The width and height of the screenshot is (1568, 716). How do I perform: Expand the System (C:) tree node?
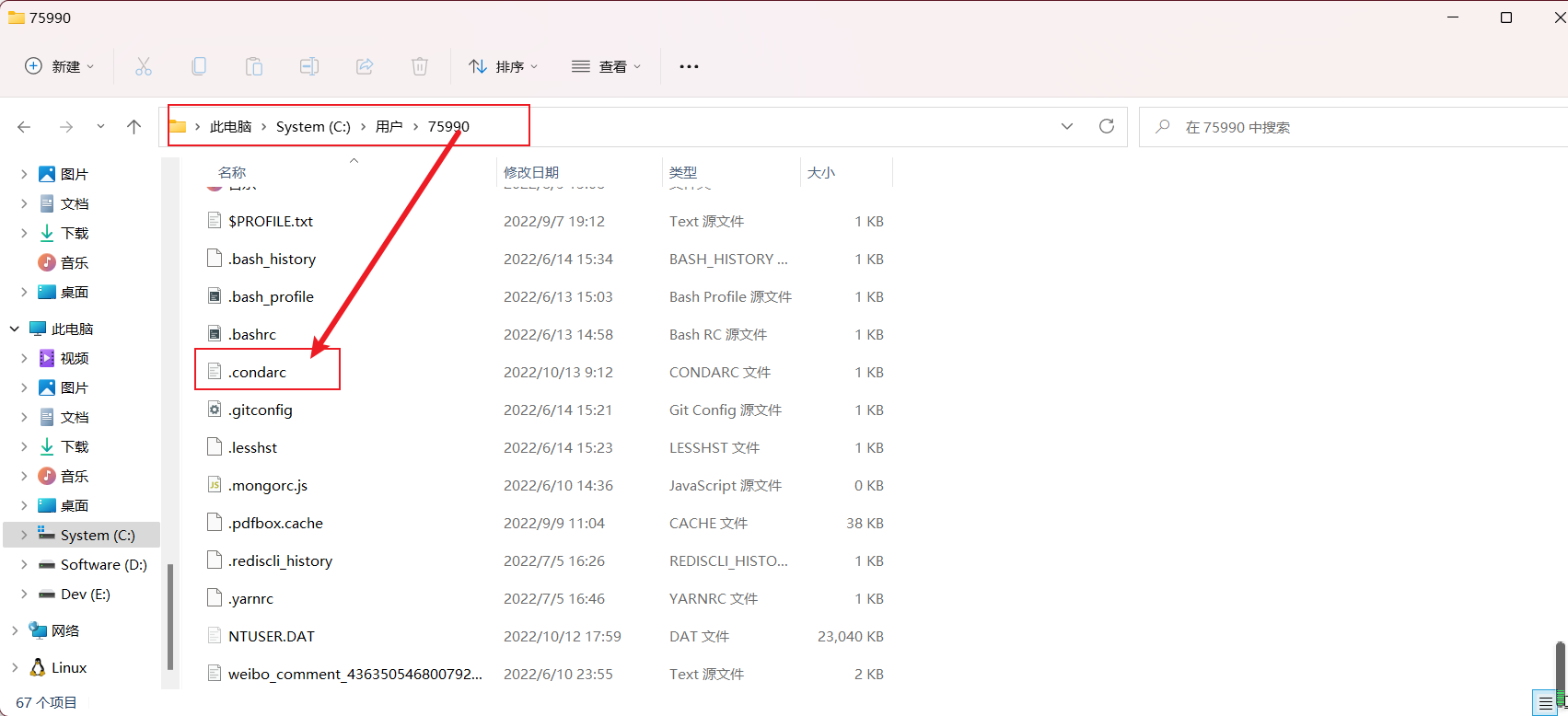pyautogui.click(x=24, y=535)
